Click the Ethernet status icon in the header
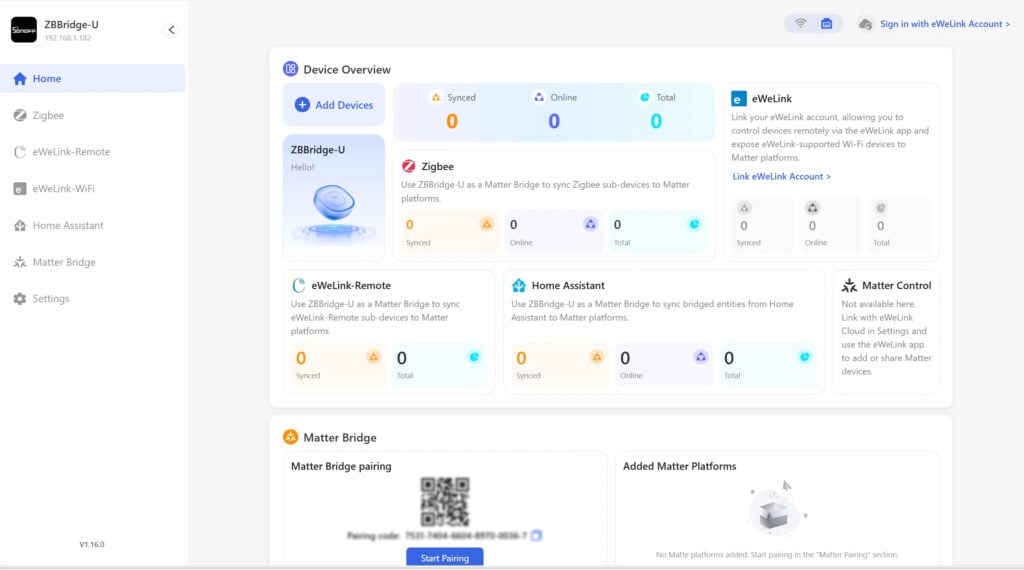Viewport: 1024px width, 570px height. [826, 24]
